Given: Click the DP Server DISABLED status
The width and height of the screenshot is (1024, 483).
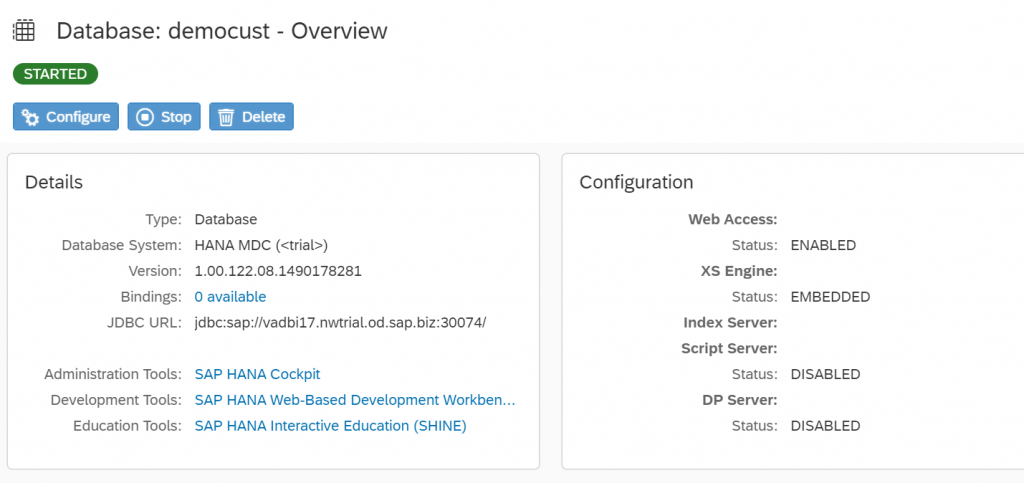Looking at the screenshot, I should 825,426.
